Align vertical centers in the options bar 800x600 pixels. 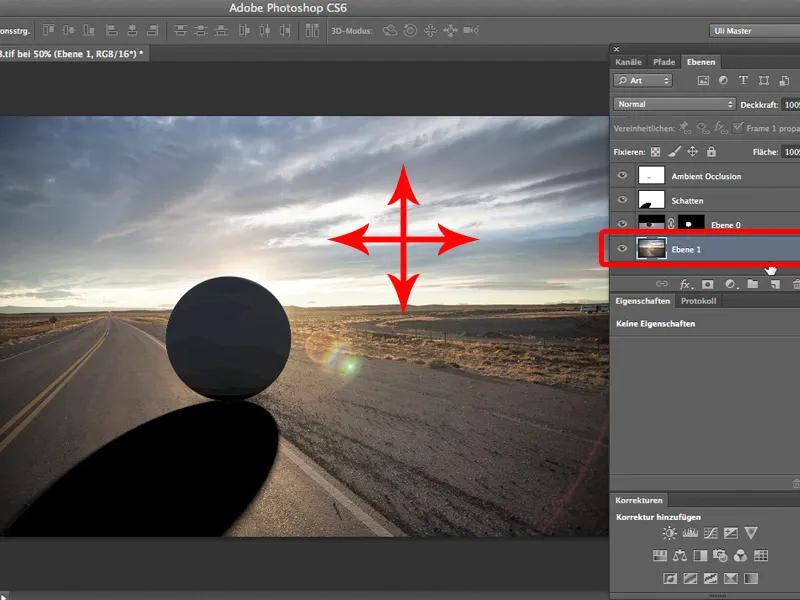[68, 31]
